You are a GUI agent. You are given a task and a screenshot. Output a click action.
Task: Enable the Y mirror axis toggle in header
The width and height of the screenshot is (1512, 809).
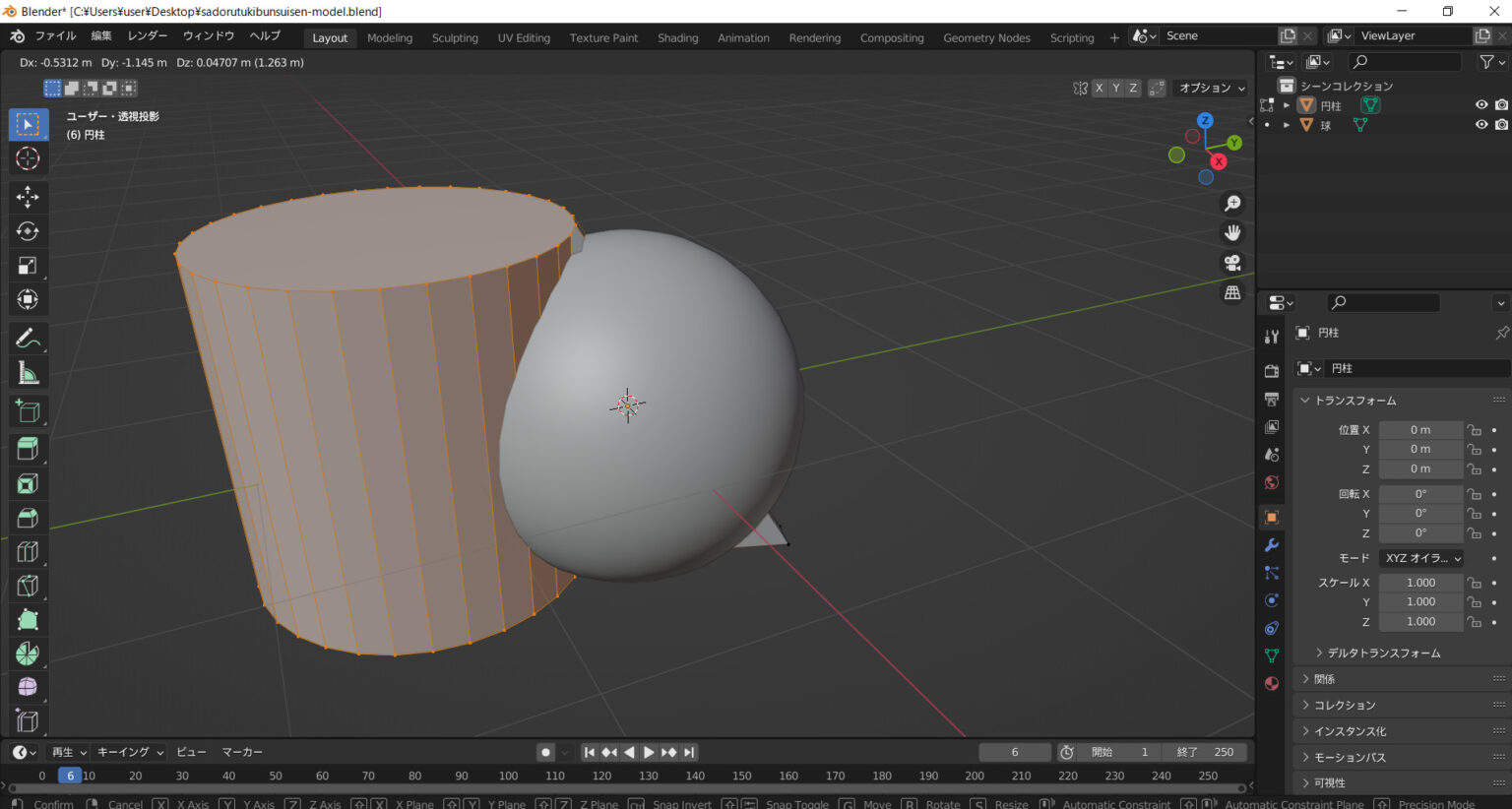pyautogui.click(x=1115, y=88)
